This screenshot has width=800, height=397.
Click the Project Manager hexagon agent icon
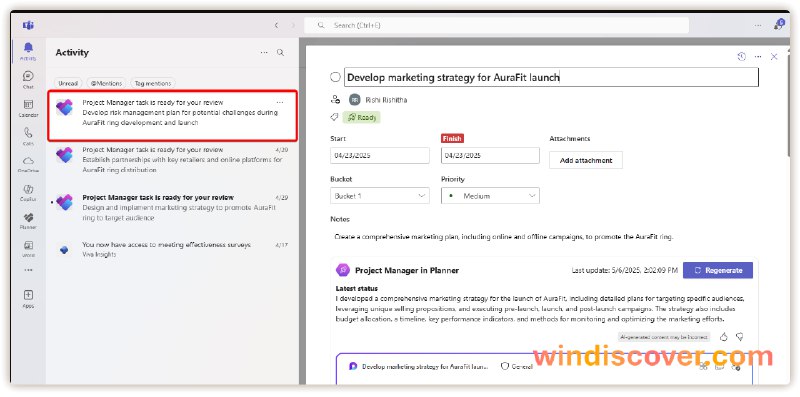click(343, 270)
